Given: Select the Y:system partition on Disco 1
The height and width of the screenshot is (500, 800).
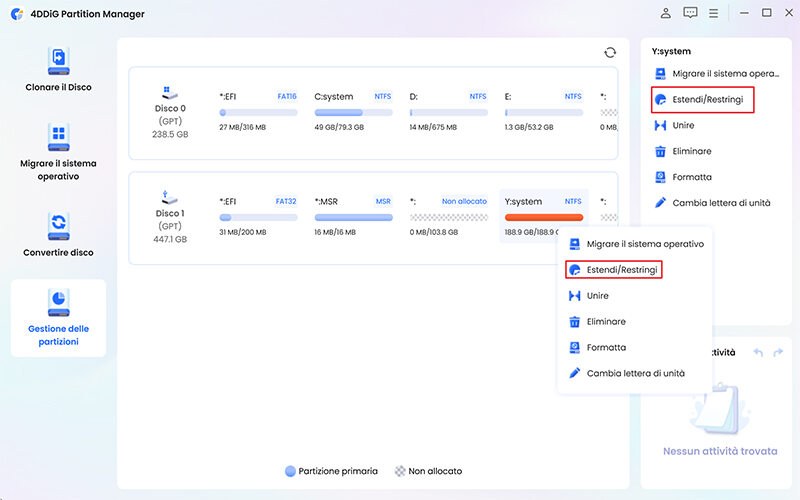Looking at the screenshot, I should click(543, 216).
